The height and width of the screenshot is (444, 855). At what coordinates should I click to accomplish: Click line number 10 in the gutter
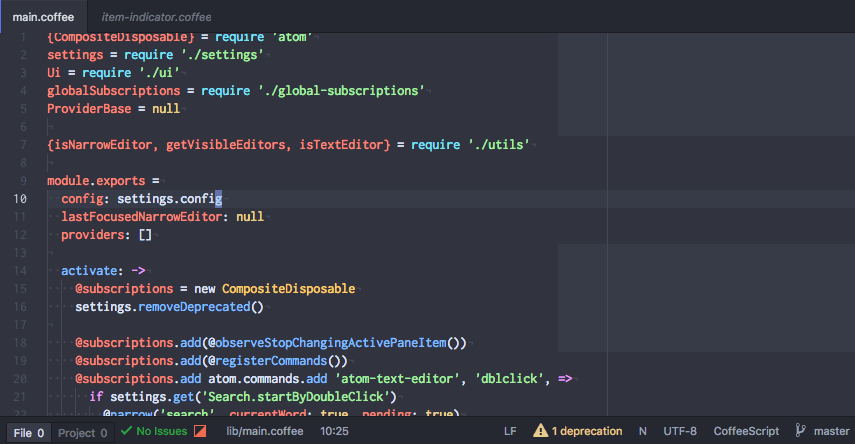point(20,199)
